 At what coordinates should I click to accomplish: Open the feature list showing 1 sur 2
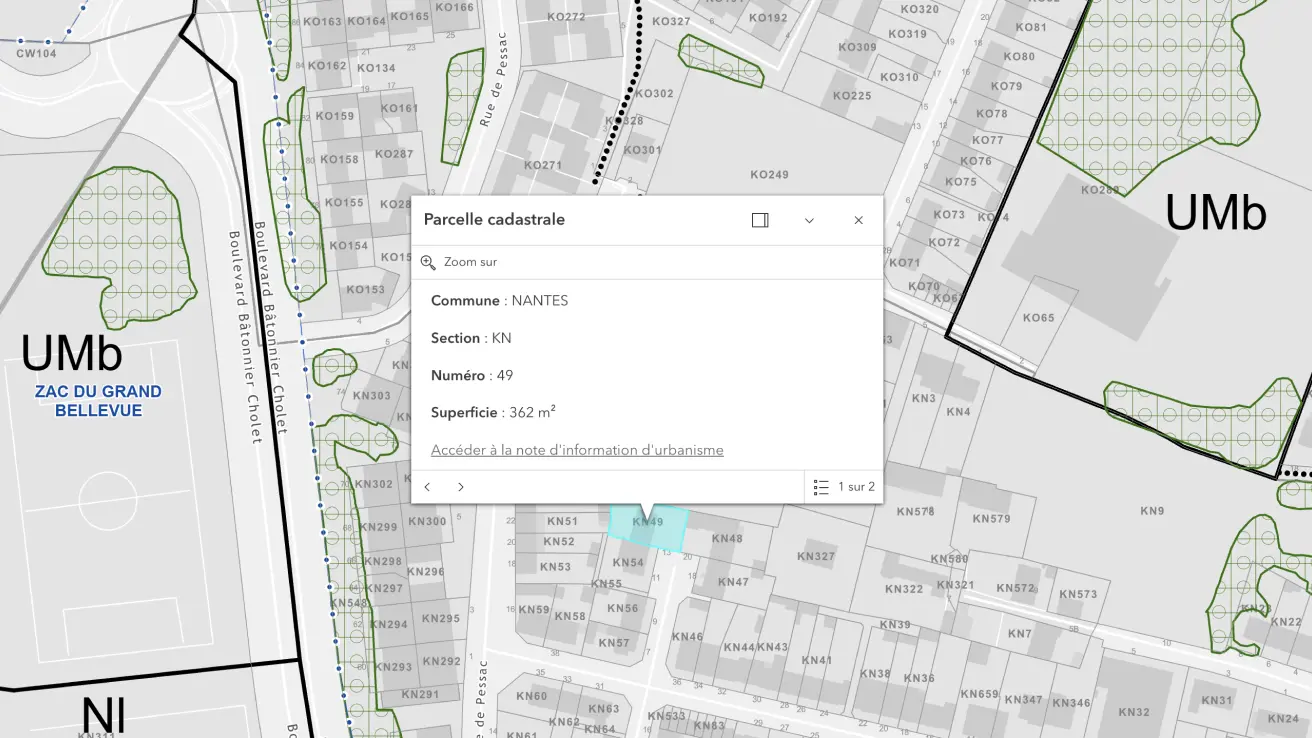pyautogui.click(x=844, y=487)
